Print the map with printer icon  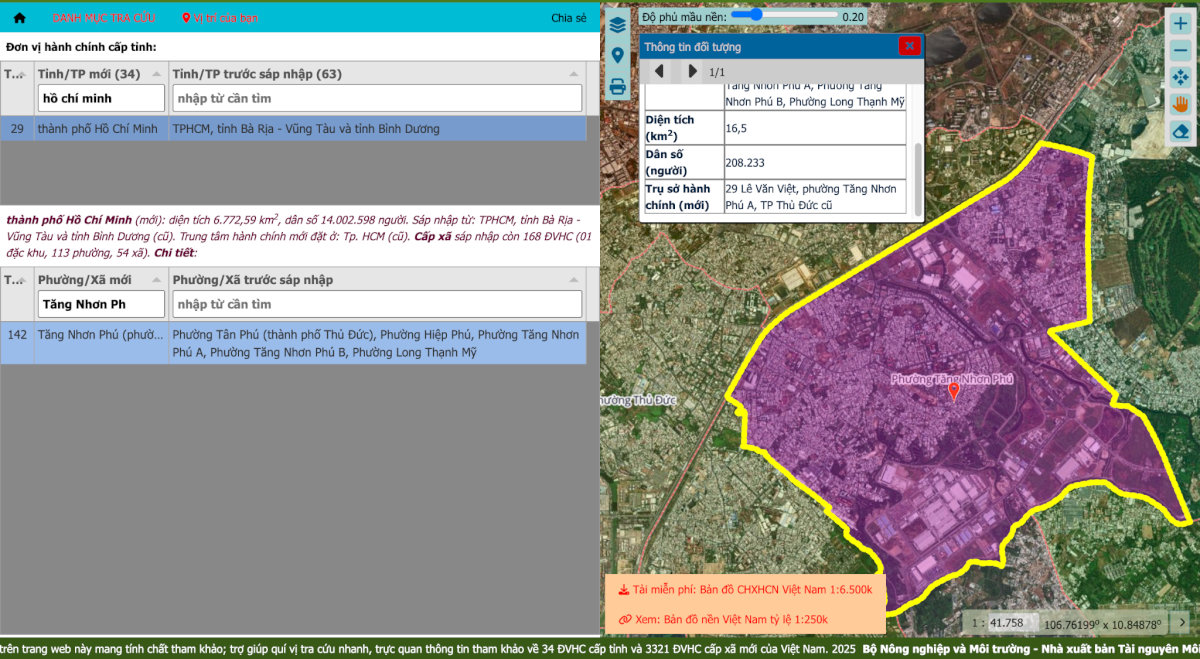(x=618, y=87)
